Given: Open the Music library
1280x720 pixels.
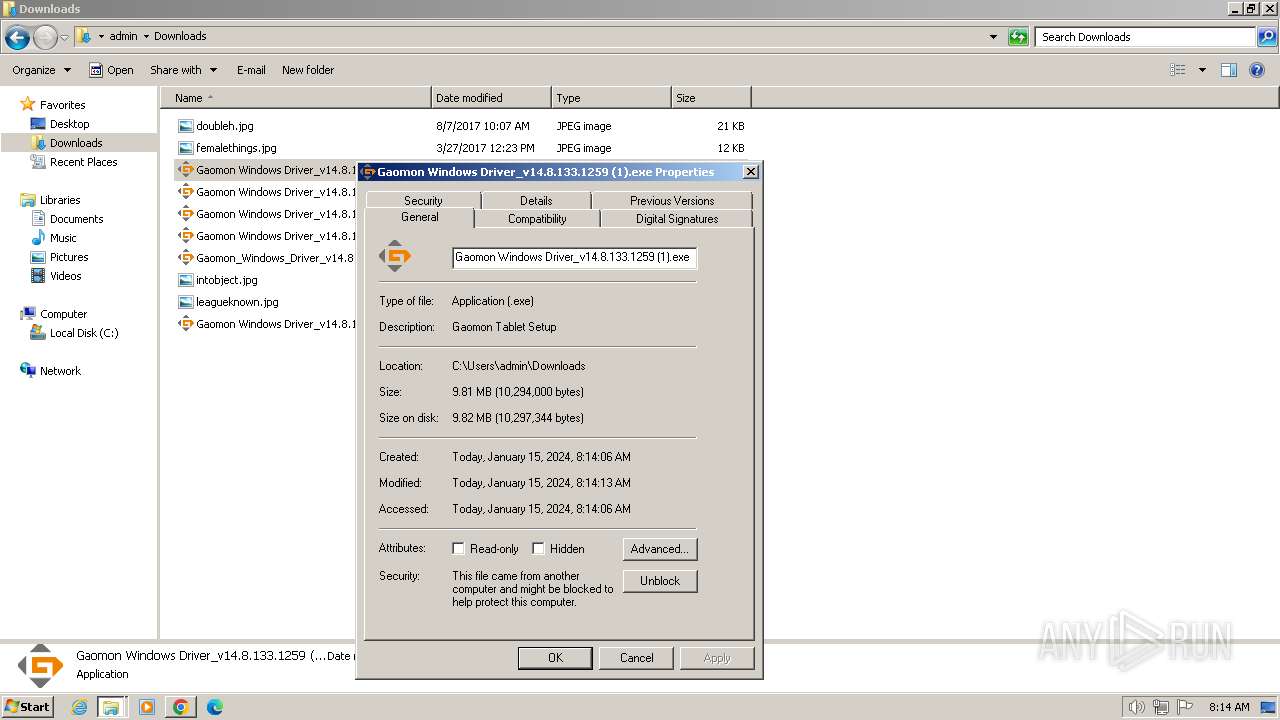Looking at the screenshot, I should [63, 238].
